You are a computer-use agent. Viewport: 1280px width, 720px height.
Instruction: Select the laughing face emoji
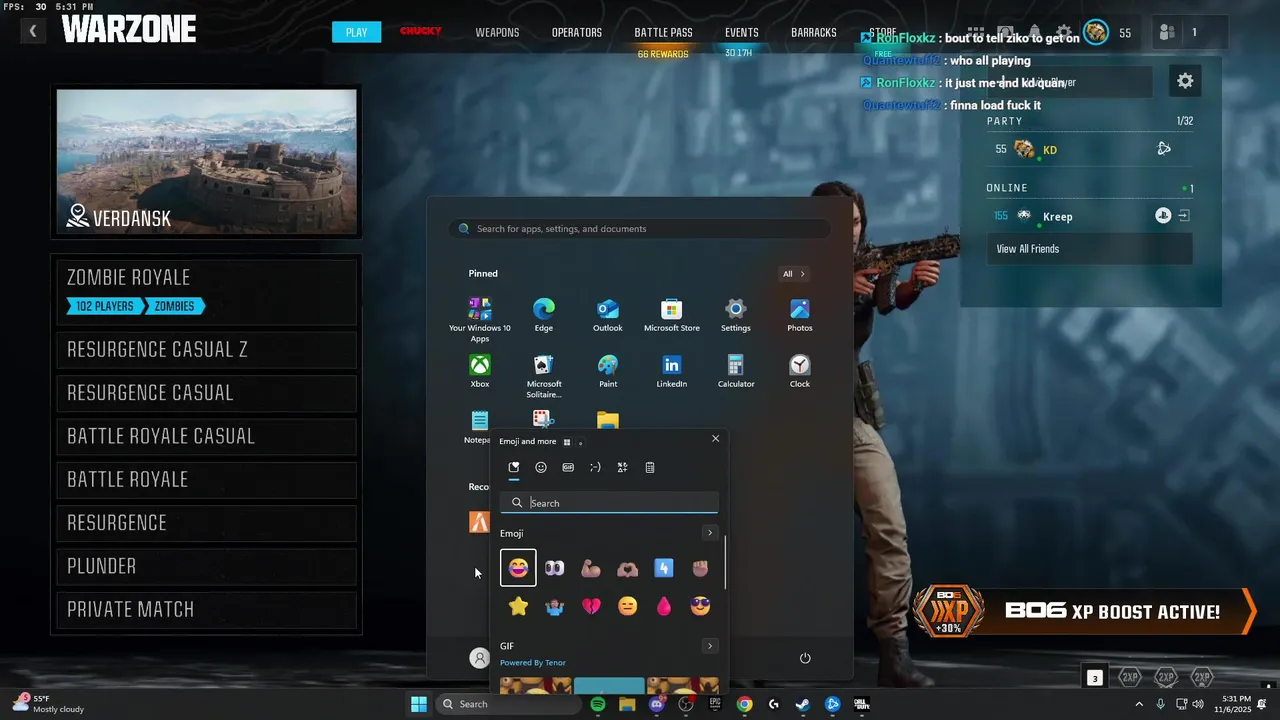coord(518,568)
